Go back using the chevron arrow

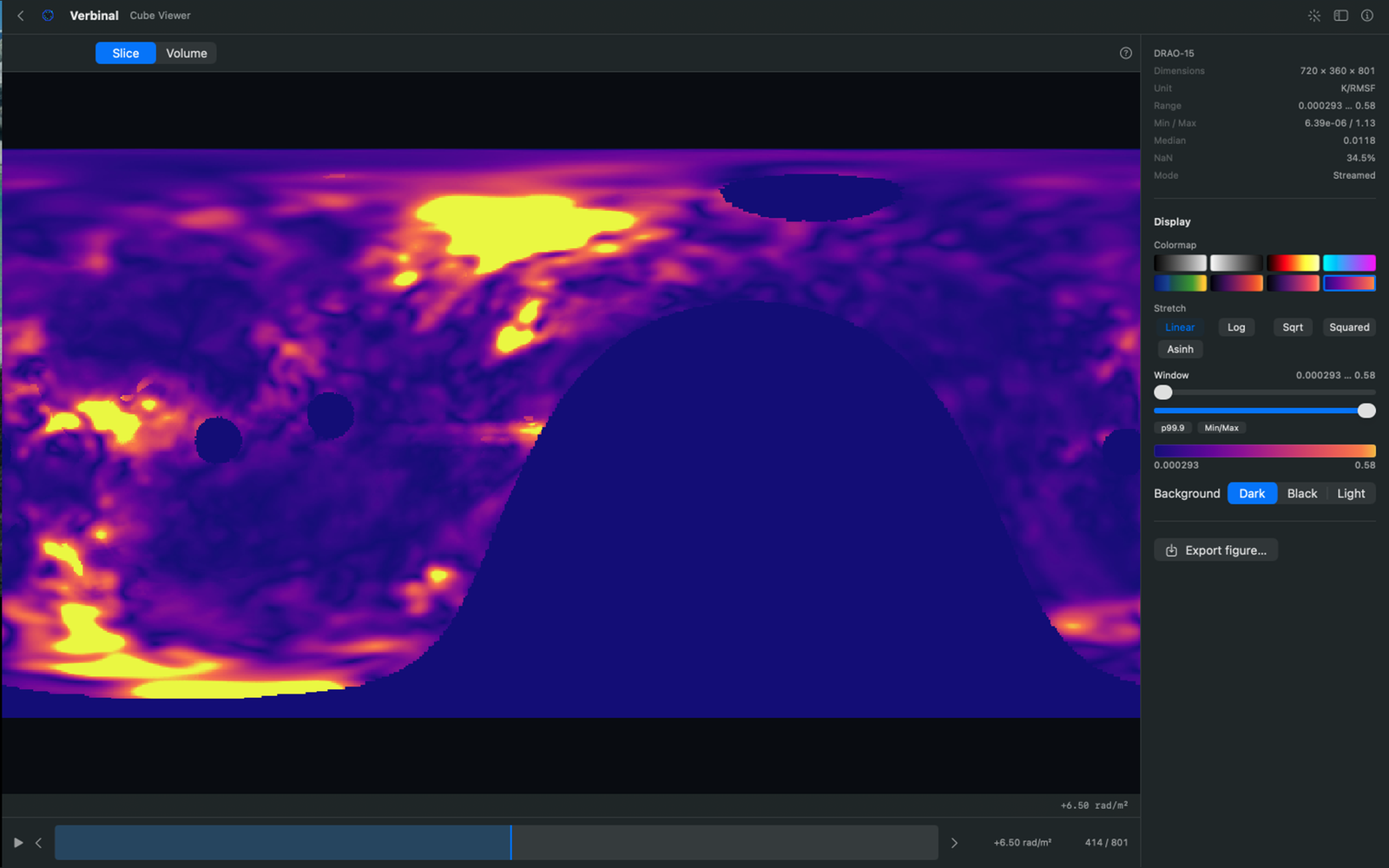pyautogui.click(x=21, y=16)
